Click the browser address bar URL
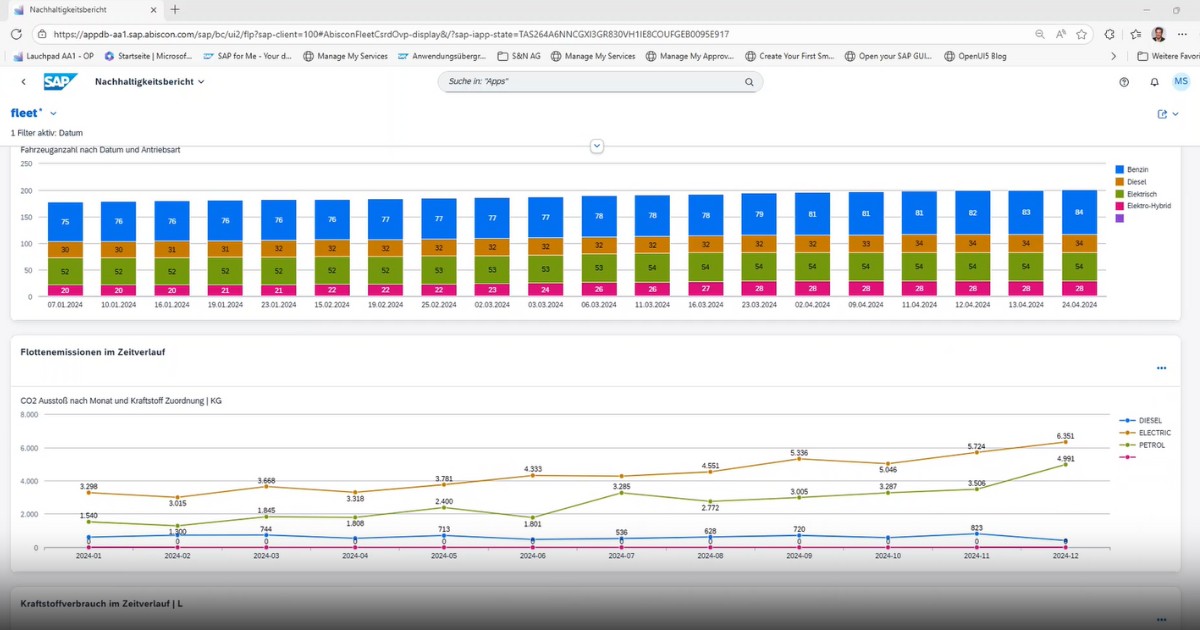 (x=391, y=34)
